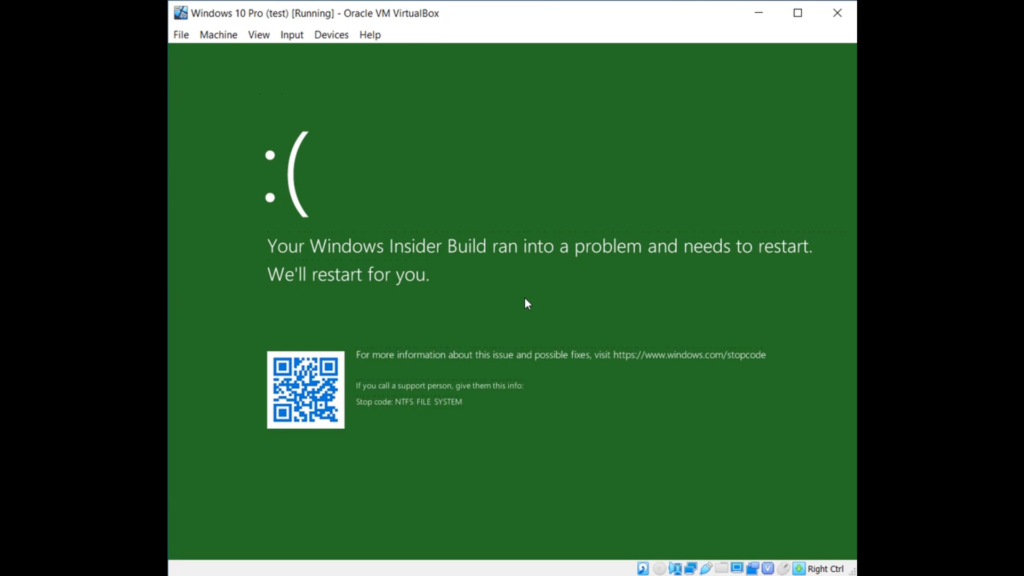Click the 'We'll restart for you.' text
This screenshot has width=1024, height=576.
point(348,274)
